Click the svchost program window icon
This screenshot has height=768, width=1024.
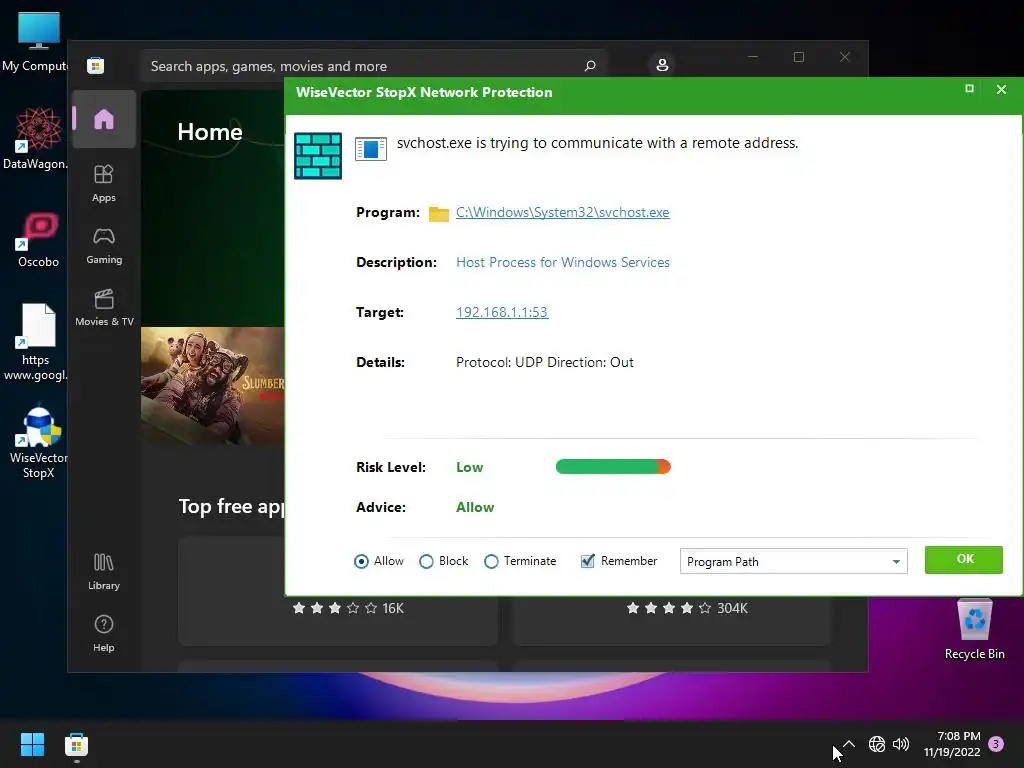370,148
